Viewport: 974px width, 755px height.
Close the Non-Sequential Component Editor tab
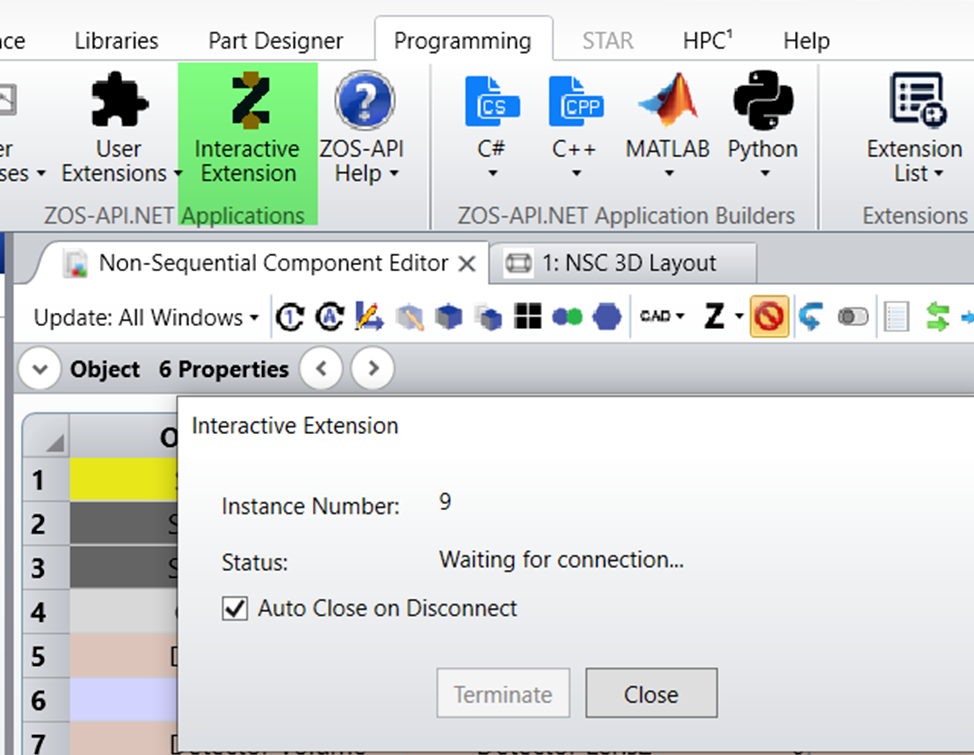click(466, 264)
